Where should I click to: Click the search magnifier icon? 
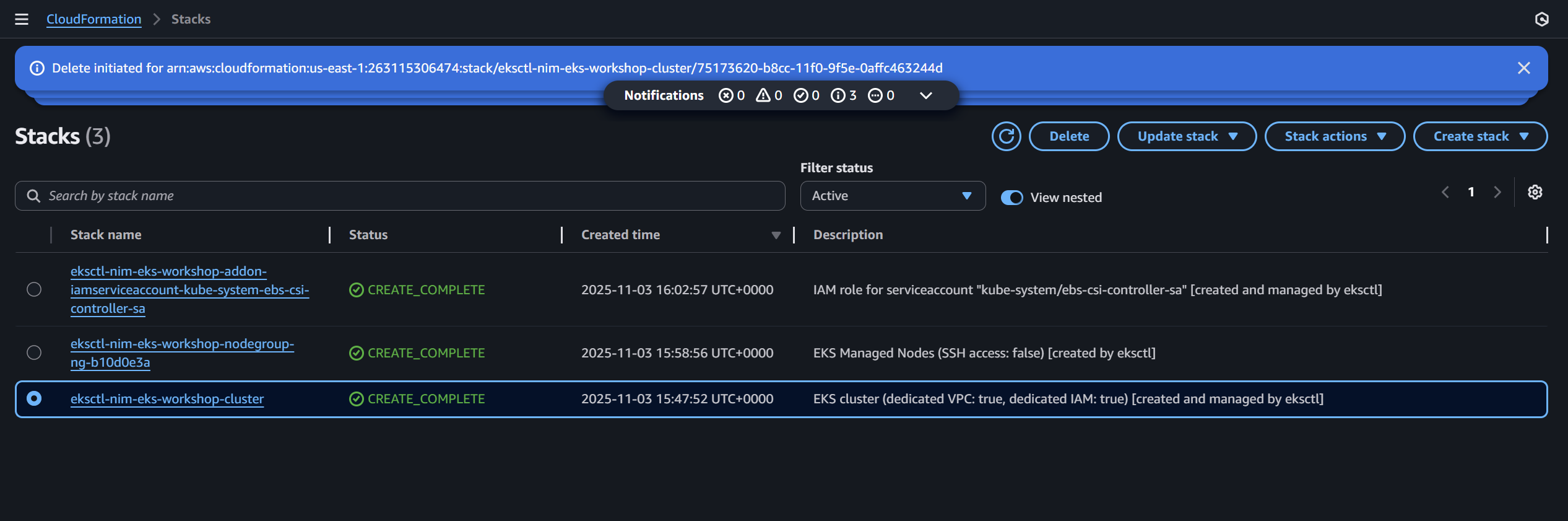[33, 196]
